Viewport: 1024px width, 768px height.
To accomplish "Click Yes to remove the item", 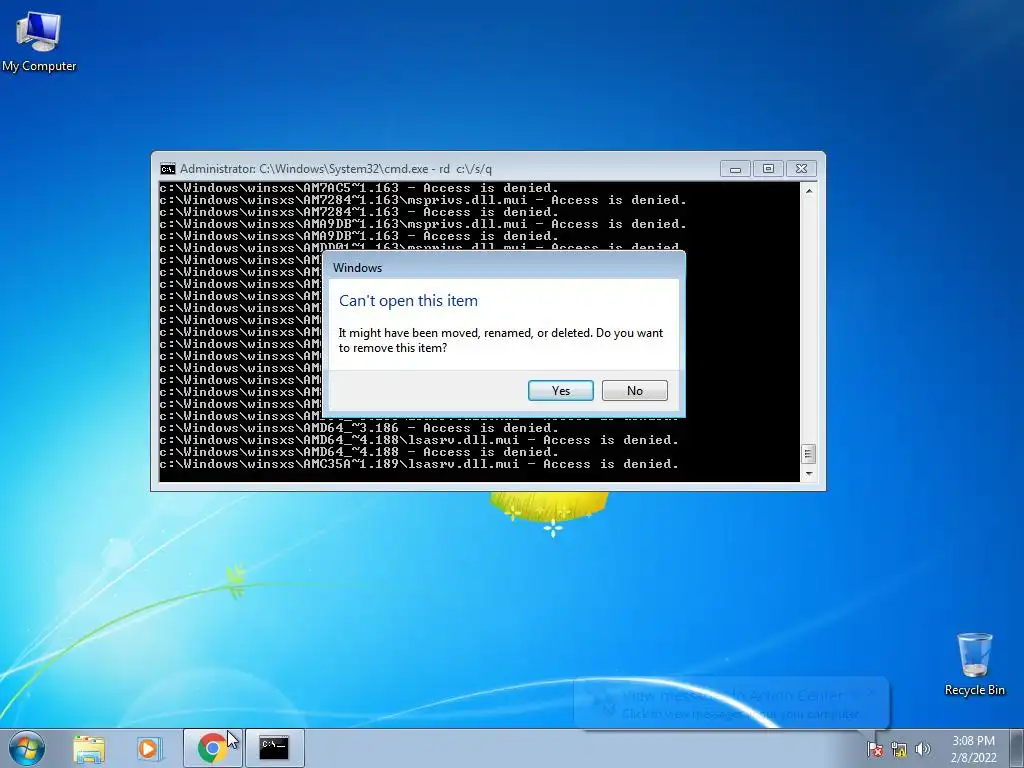I will pyautogui.click(x=560, y=391).
